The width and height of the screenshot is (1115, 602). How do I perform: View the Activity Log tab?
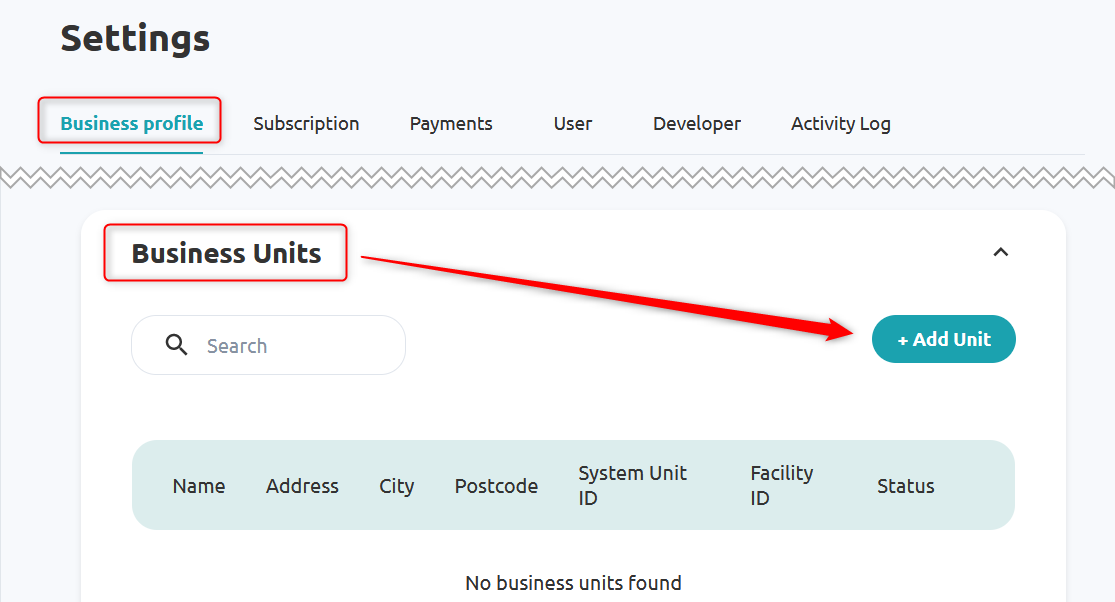(840, 124)
